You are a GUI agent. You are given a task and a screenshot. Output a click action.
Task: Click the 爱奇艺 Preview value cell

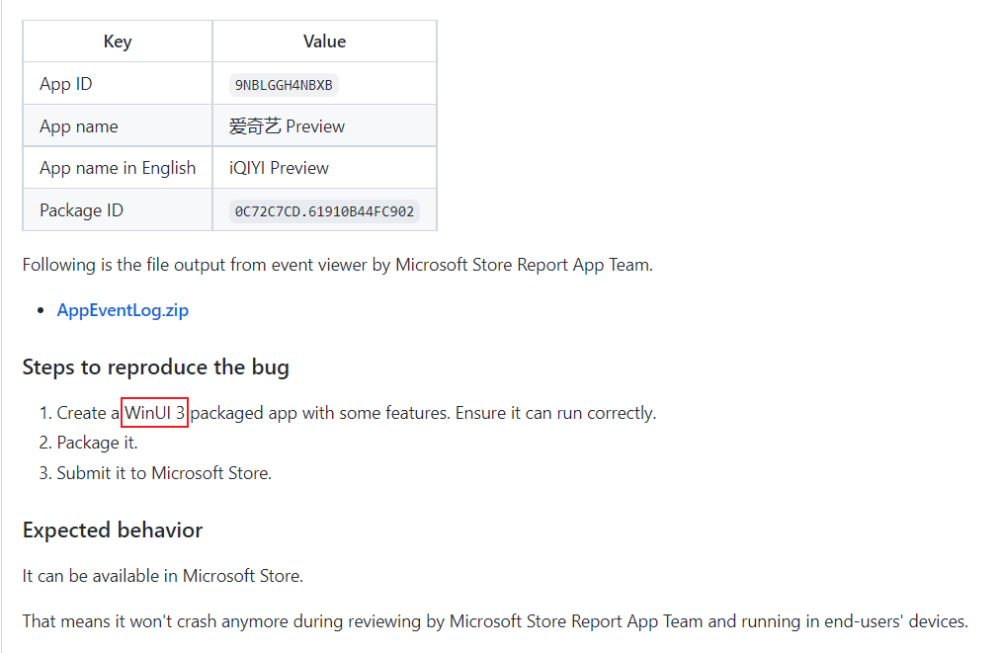(x=287, y=126)
